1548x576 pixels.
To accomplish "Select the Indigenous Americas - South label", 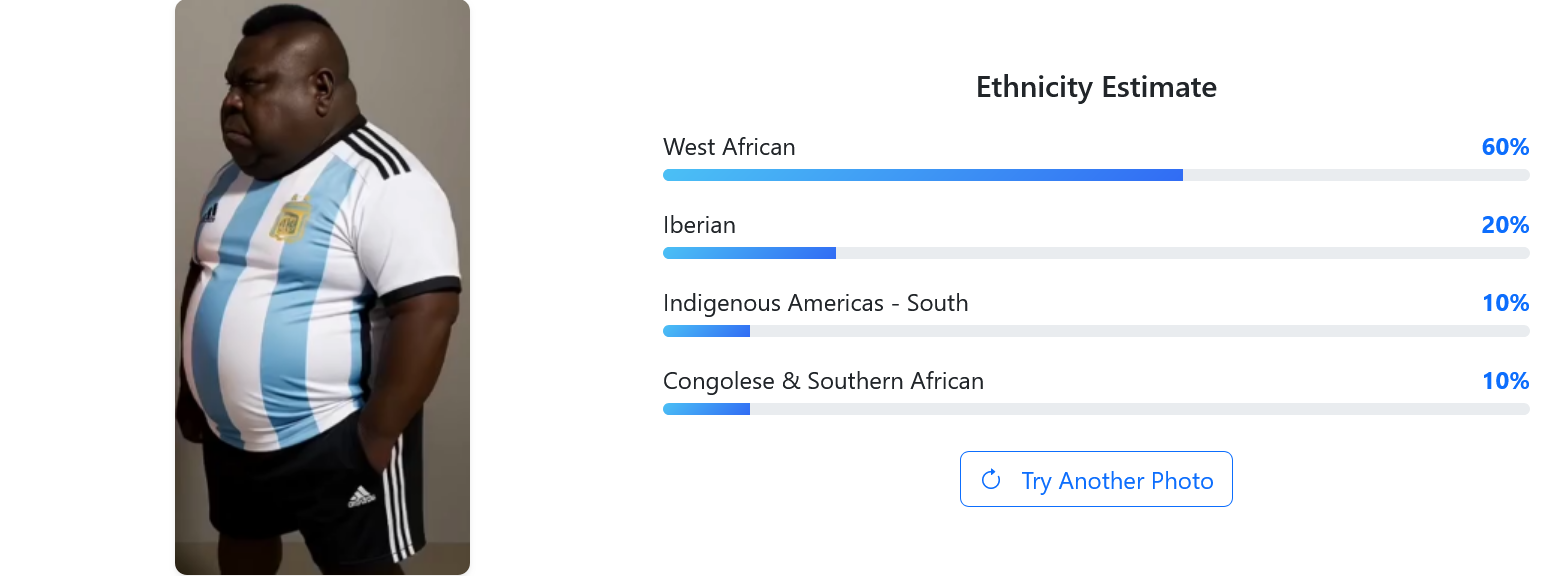I will click(x=815, y=303).
